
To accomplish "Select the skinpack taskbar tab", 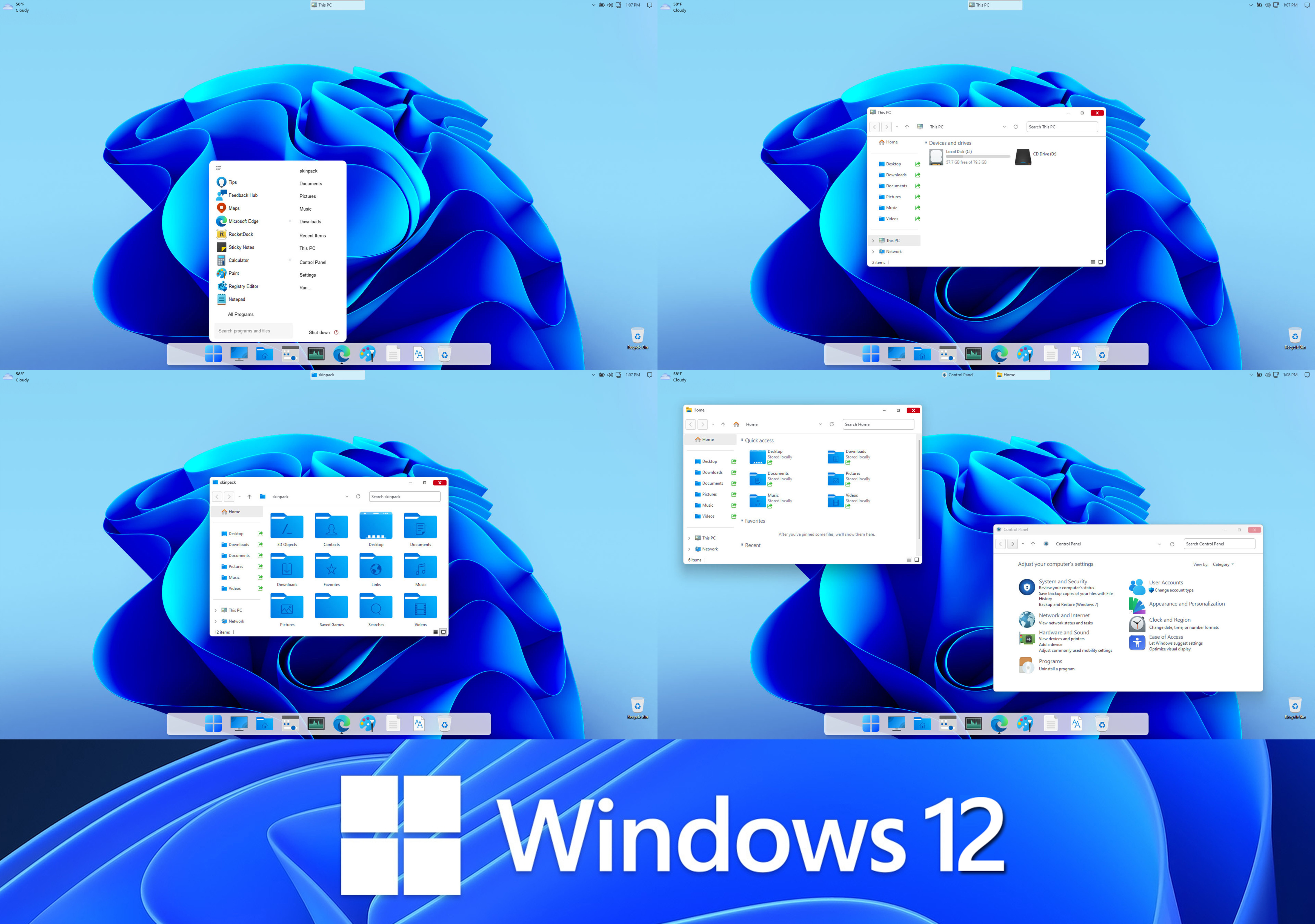I will 337,375.
